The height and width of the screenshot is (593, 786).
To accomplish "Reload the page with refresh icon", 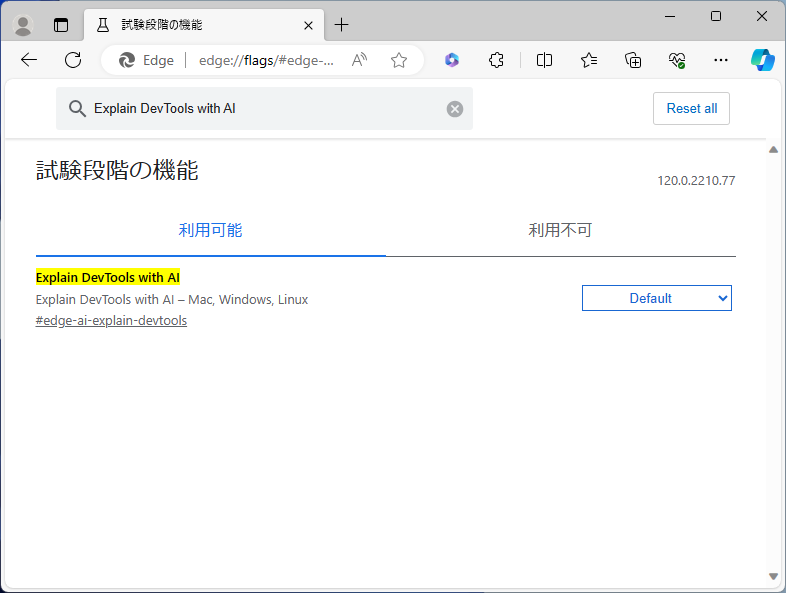I will (x=73, y=60).
